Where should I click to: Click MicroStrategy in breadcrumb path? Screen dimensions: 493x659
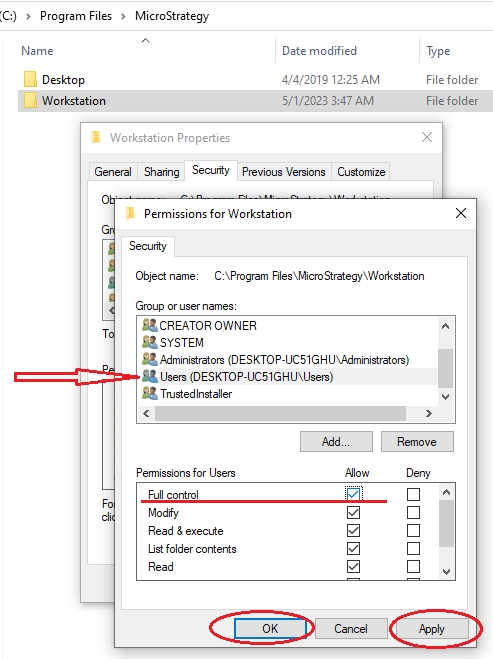172,16
